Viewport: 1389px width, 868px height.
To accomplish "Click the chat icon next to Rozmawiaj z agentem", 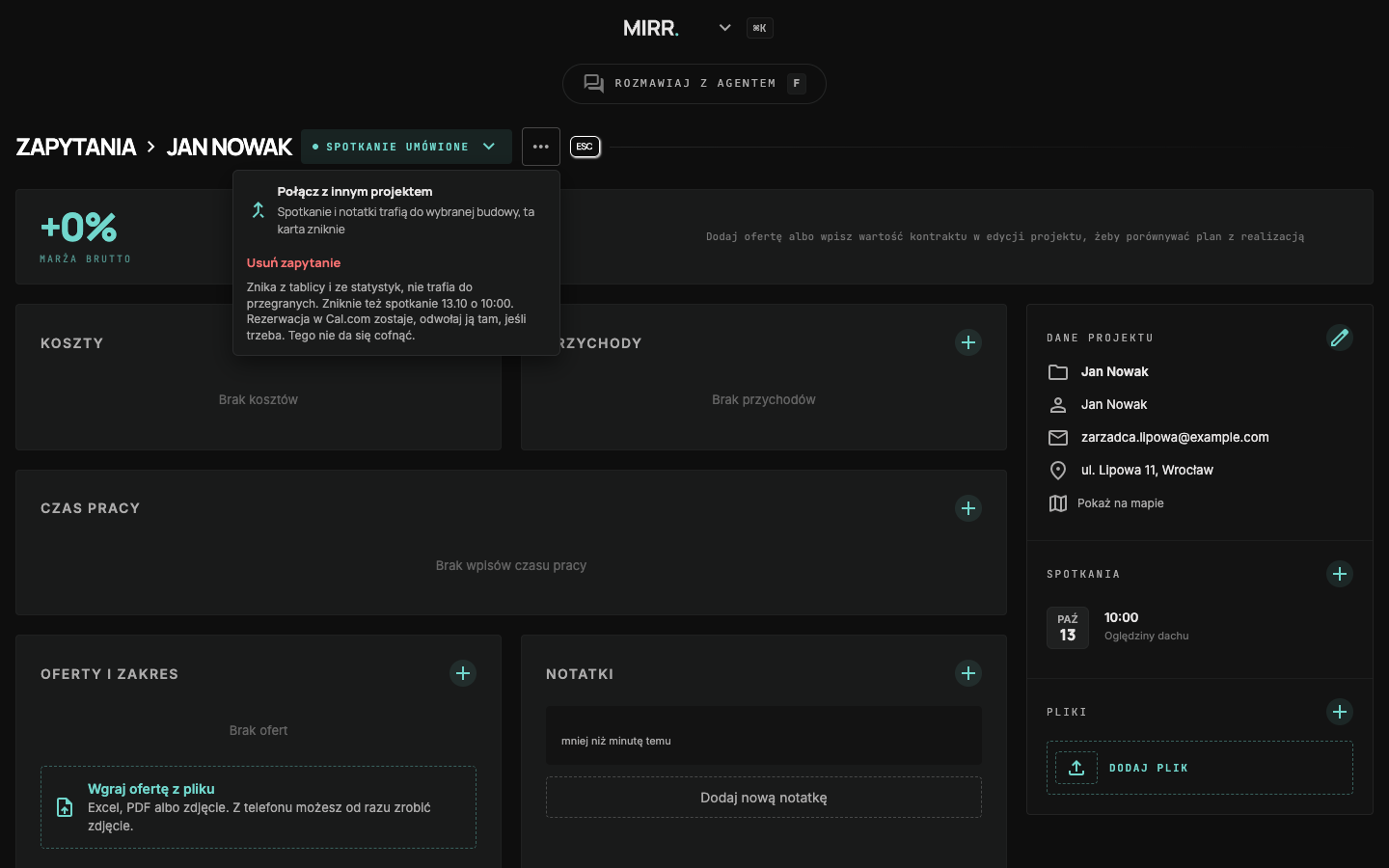I will [x=593, y=84].
